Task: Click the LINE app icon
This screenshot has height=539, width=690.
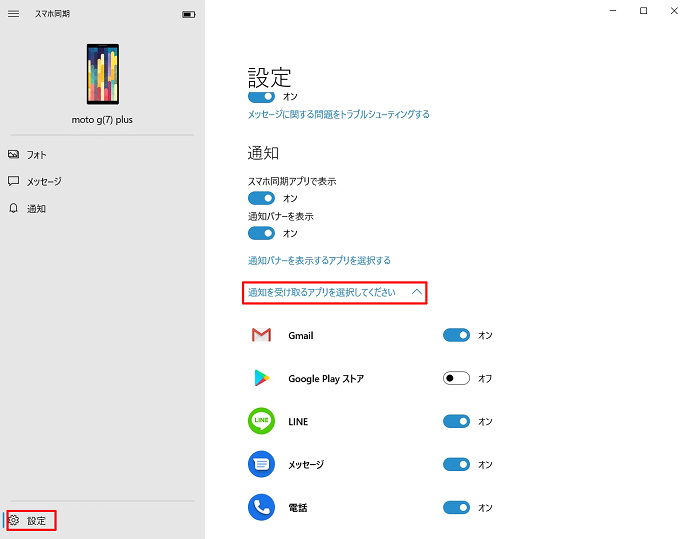Action: pos(261,421)
